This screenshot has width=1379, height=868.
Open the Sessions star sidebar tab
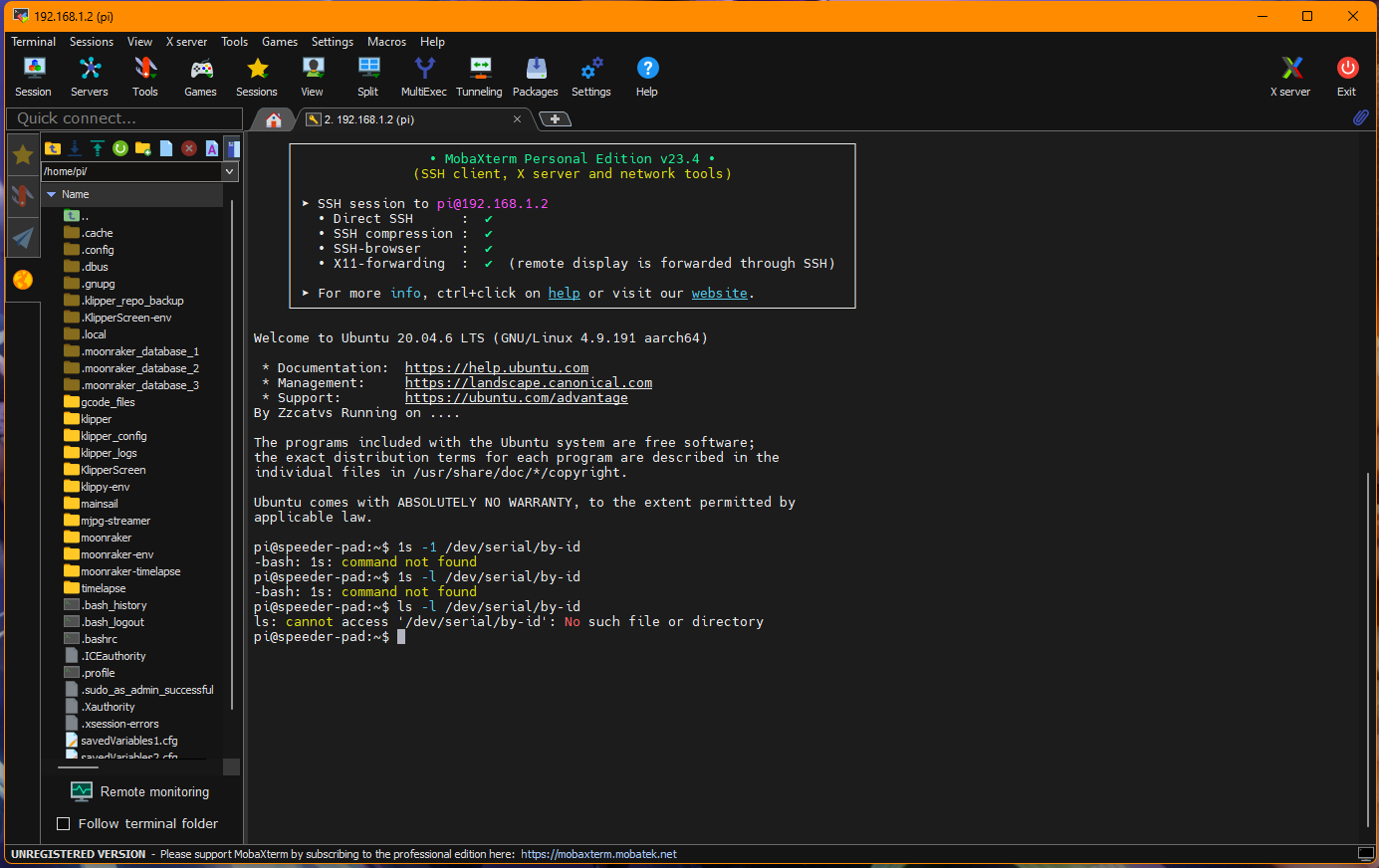pos(23,154)
